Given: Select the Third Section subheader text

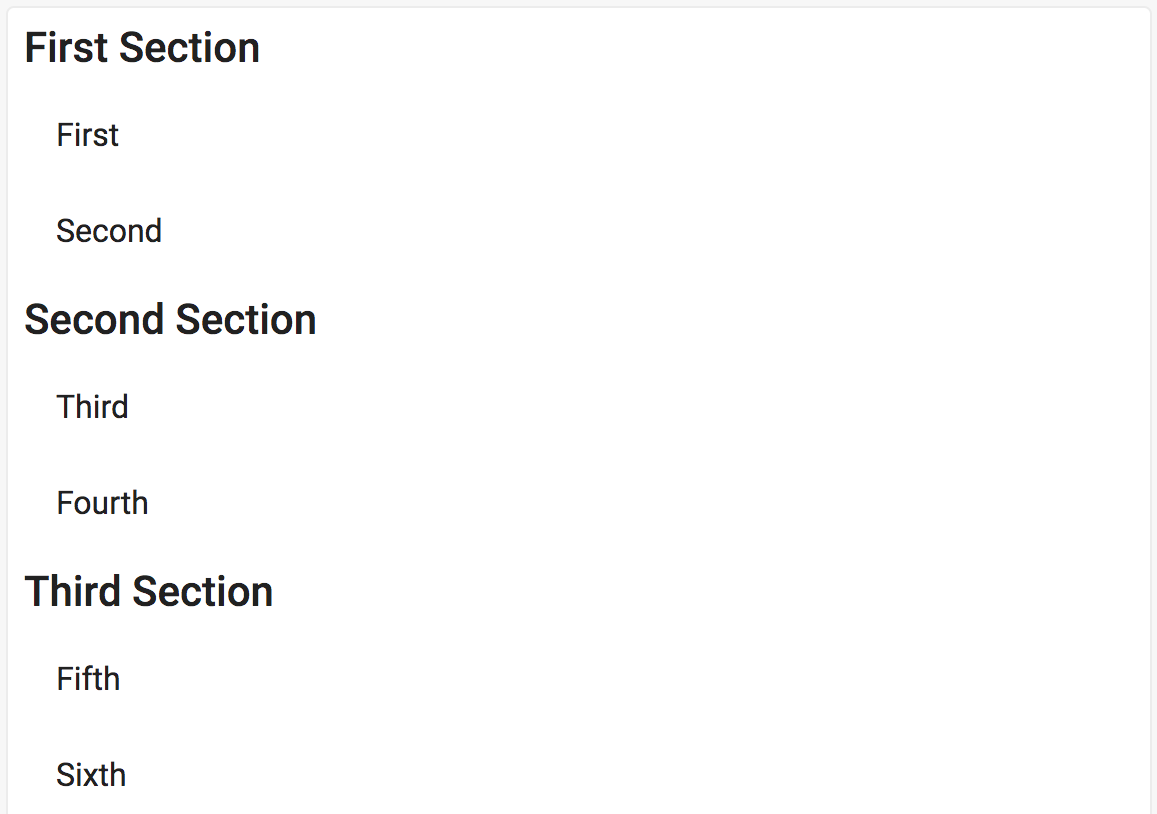Looking at the screenshot, I should [x=149, y=592].
